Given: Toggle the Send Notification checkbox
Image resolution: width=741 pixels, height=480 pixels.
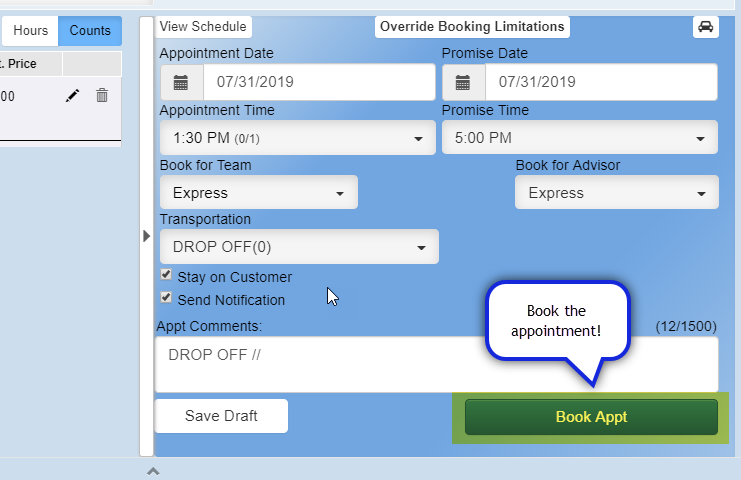Looking at the screenshot, I should tap(166, 298).
